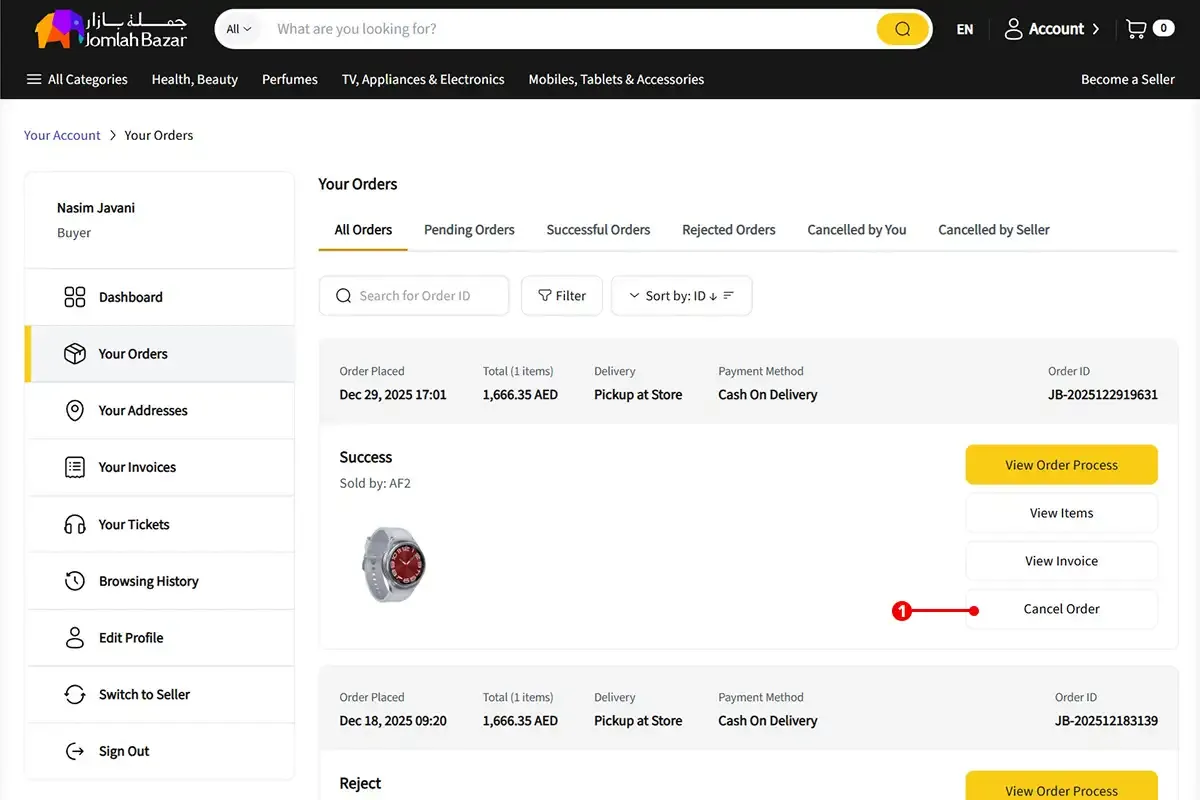Select the Cancelled by Seller tab
This screenshot has width=1200, height=800.
coord(993,229)
